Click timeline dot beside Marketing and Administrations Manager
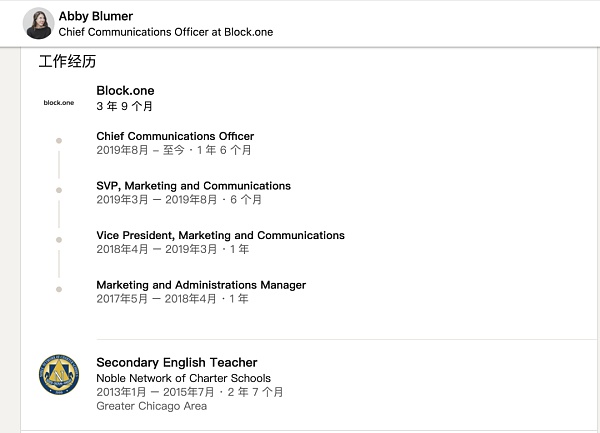600x433 pixels. point(59,289)
